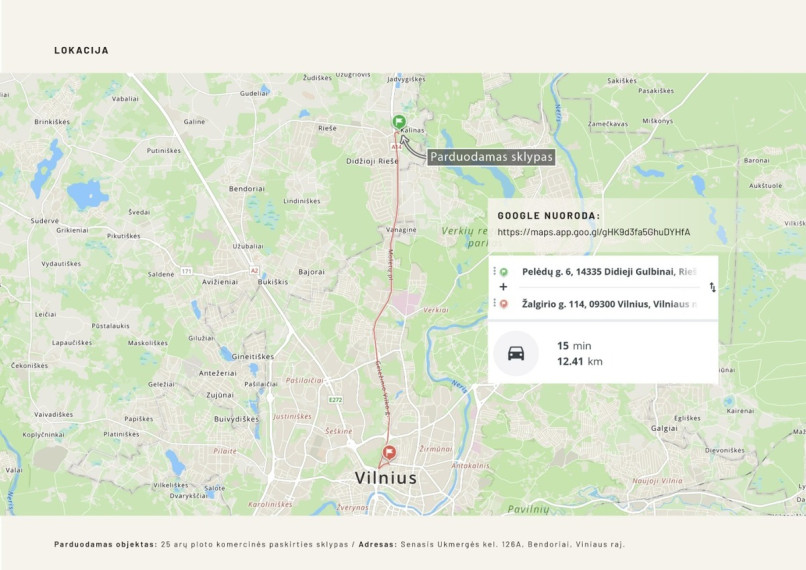Click the 'Buivydiškės' map label
The image size is (806, 570).
pyautogui.click(x=236, y=419)
